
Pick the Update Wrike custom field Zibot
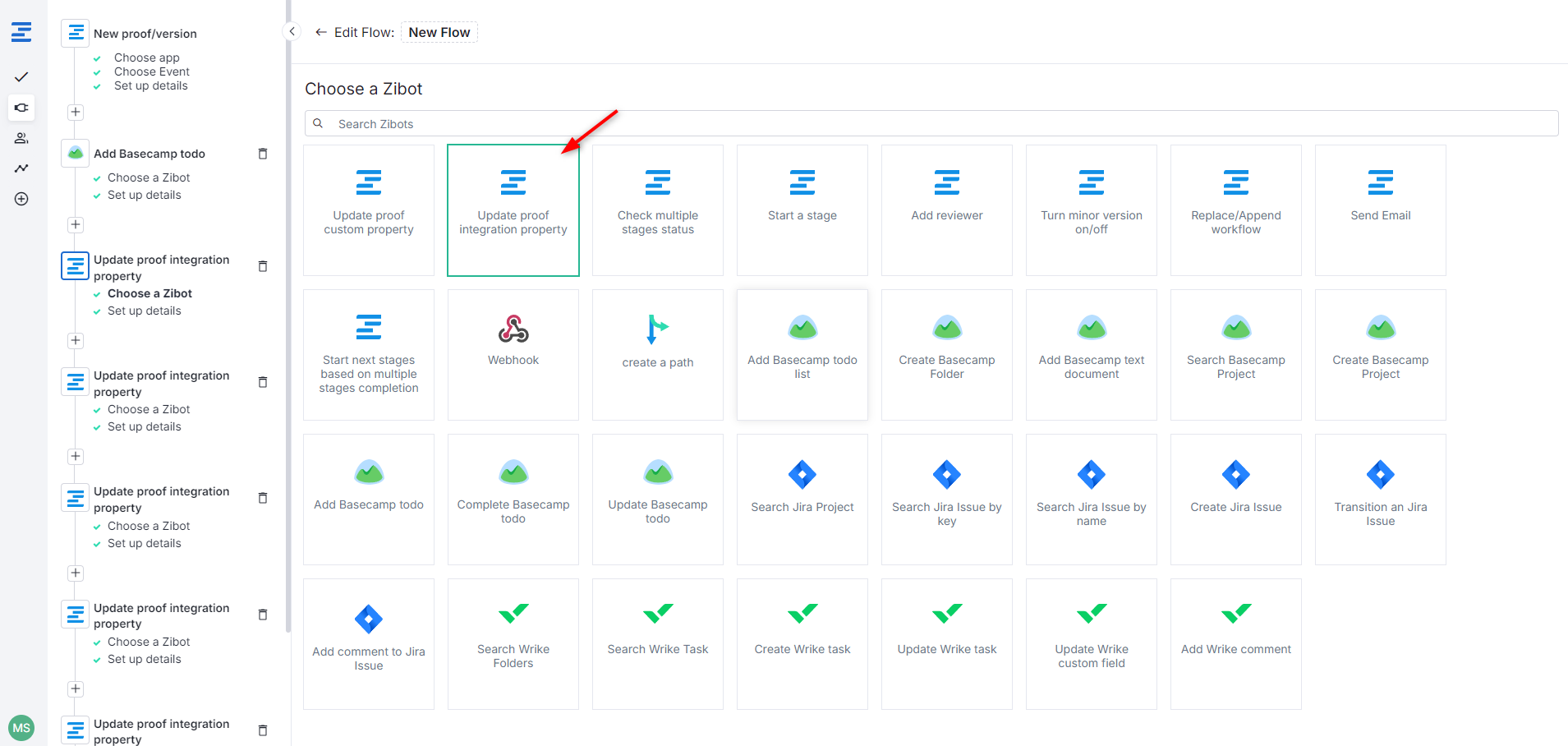[1092, 644]
